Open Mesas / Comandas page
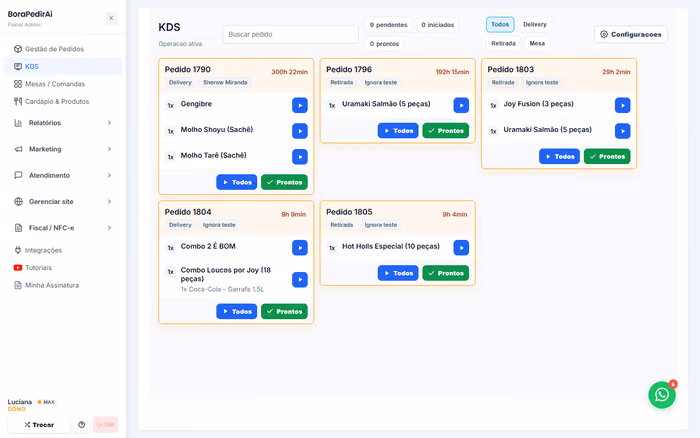700x438 pixels. coord(62,84)
